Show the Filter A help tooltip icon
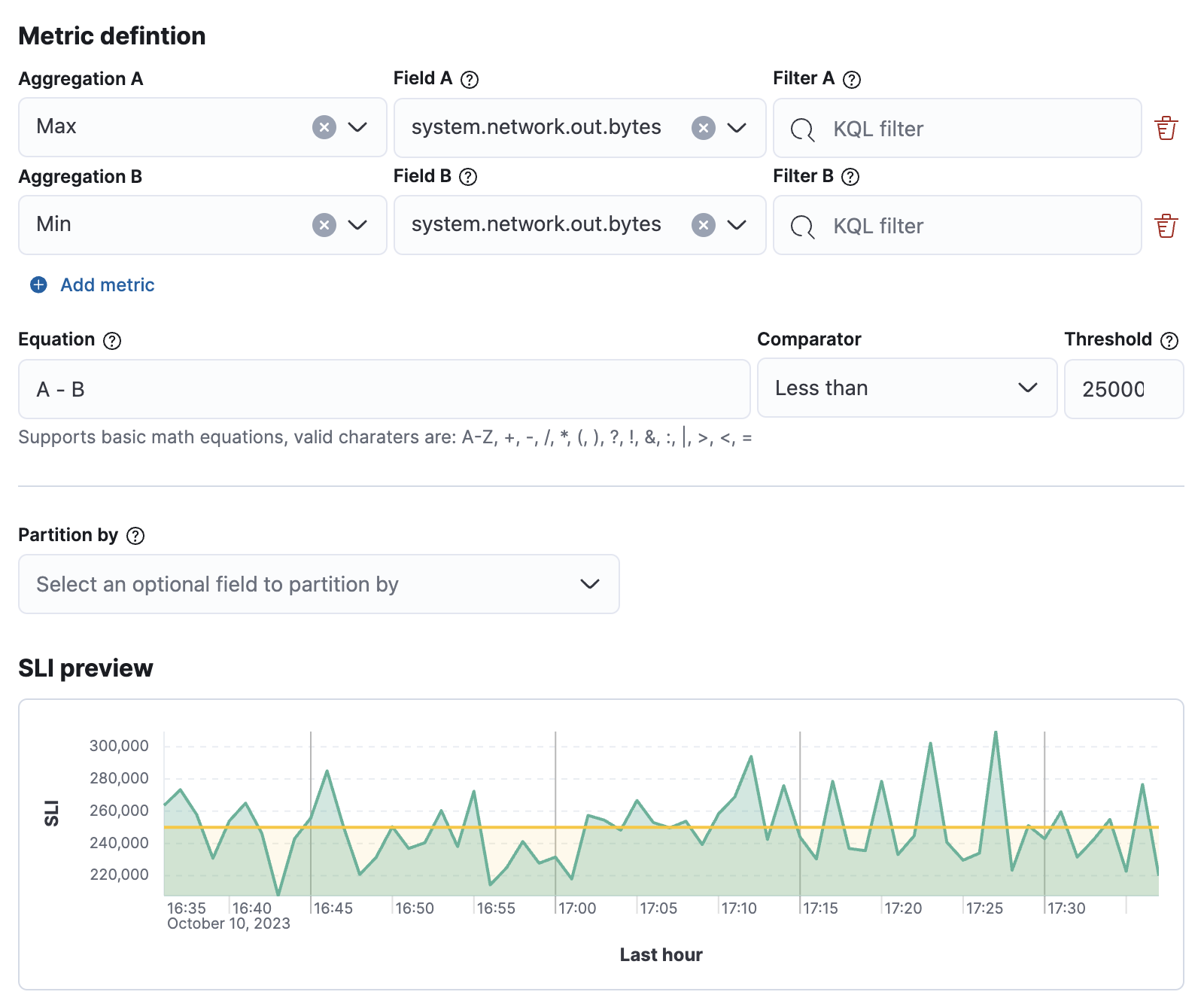 click(852, 80)
